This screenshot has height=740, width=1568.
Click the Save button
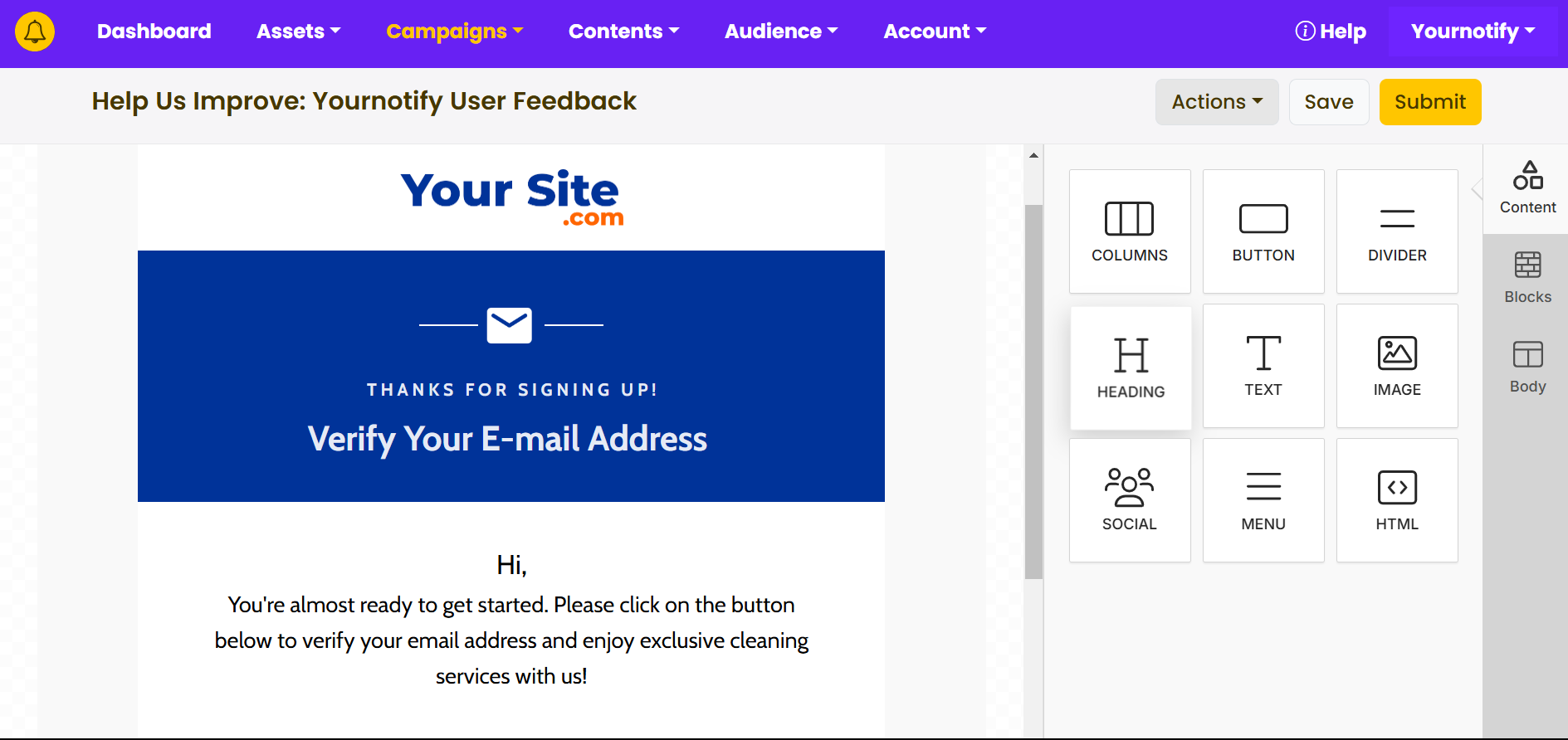point(1329,102)
